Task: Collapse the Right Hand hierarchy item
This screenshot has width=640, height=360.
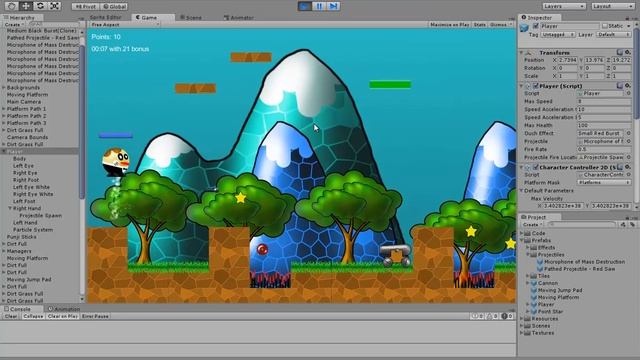Action: (10, 208)
